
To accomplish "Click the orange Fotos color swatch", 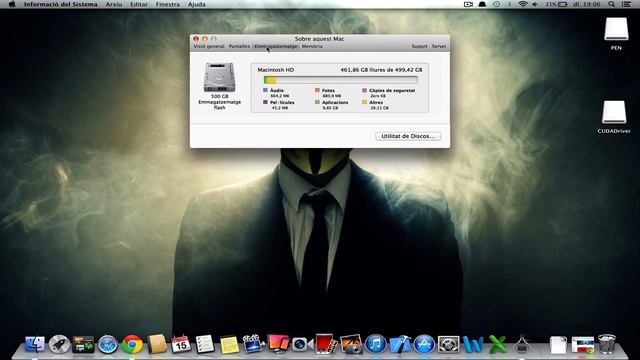I will [x=317, y=90].
